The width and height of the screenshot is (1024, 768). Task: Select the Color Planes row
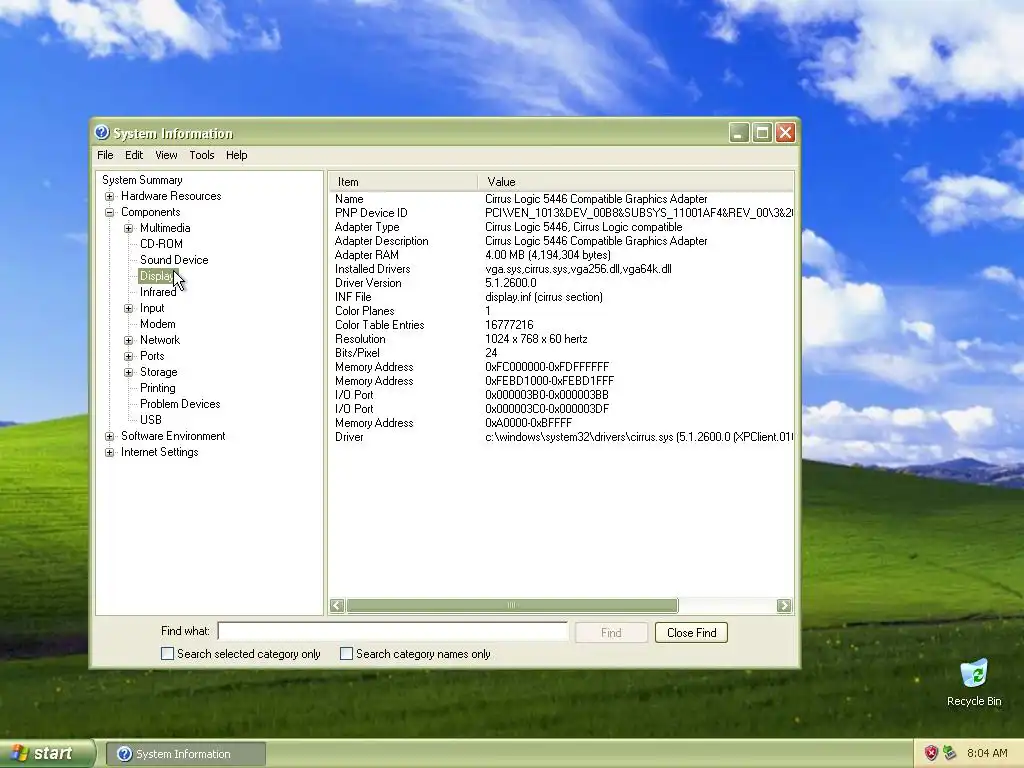[561, 311]
